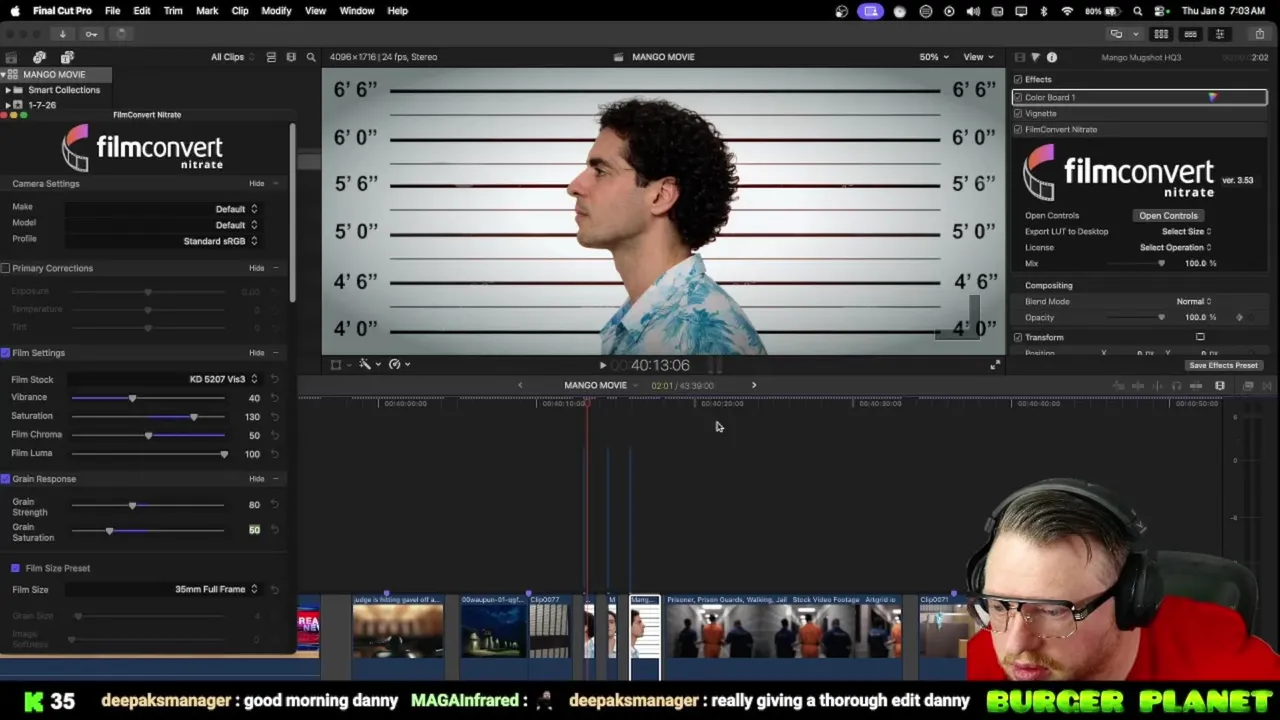Open the Trim menu
The image size is (1280, 720).
173,11
